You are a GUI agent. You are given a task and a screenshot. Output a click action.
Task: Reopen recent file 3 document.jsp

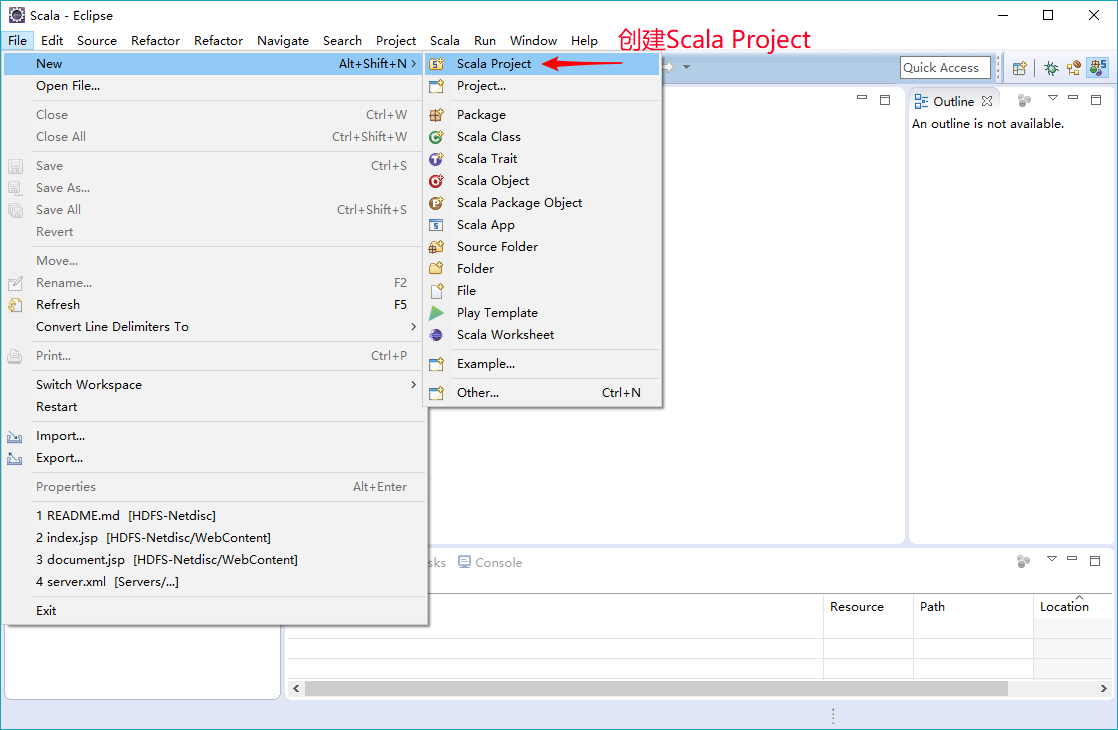[214, 560]
